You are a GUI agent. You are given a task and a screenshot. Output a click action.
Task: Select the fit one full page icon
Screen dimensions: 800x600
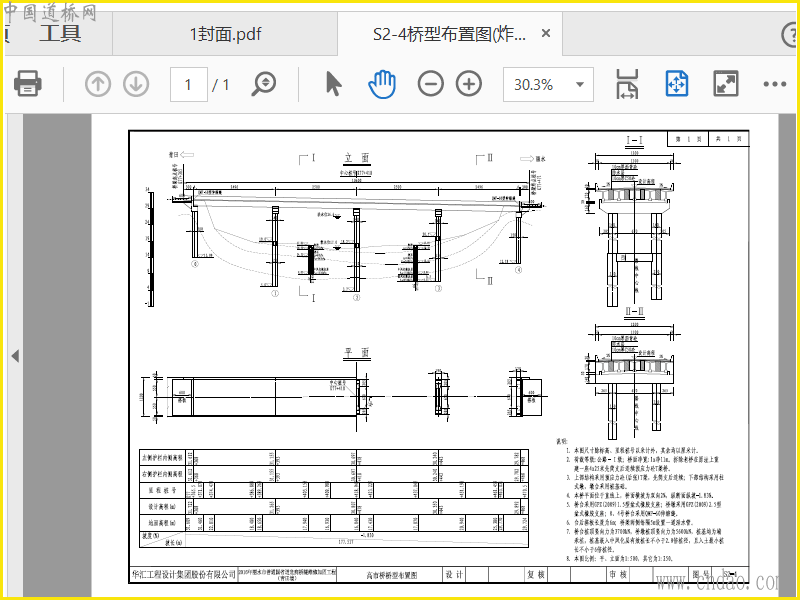677,84
